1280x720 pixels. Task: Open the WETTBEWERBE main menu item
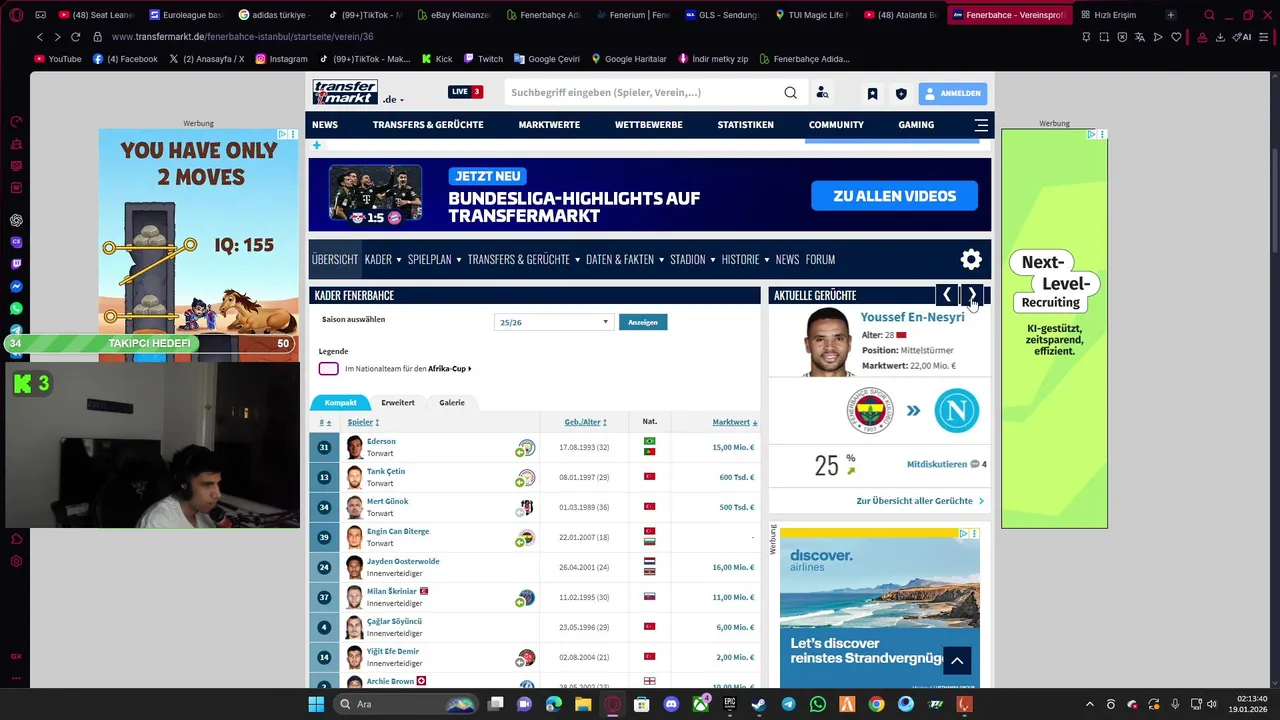point(649,125)
